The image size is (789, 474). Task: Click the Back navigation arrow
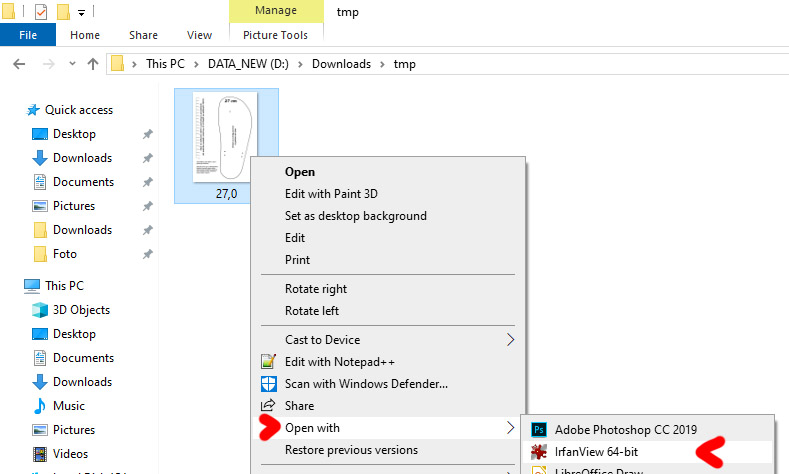(19, 64)
